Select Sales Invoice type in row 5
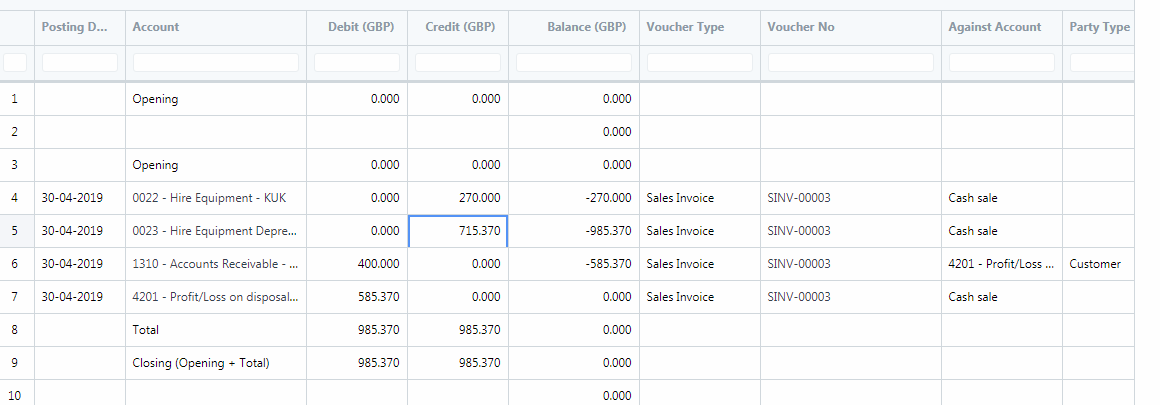Screen dimensions: 1160x405 click(700, 231)
